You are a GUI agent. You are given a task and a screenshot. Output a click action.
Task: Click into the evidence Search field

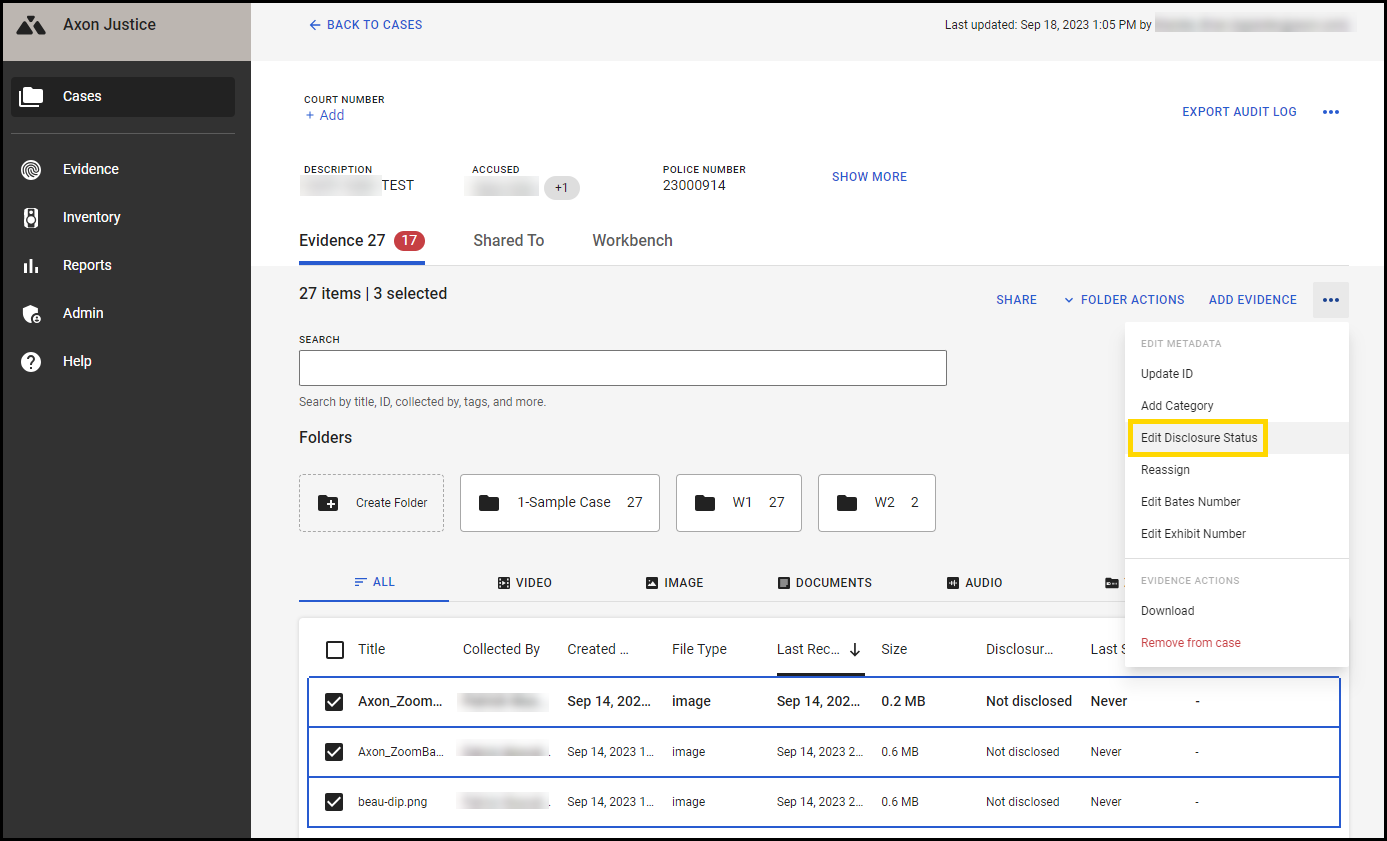[x=622, y=368]
